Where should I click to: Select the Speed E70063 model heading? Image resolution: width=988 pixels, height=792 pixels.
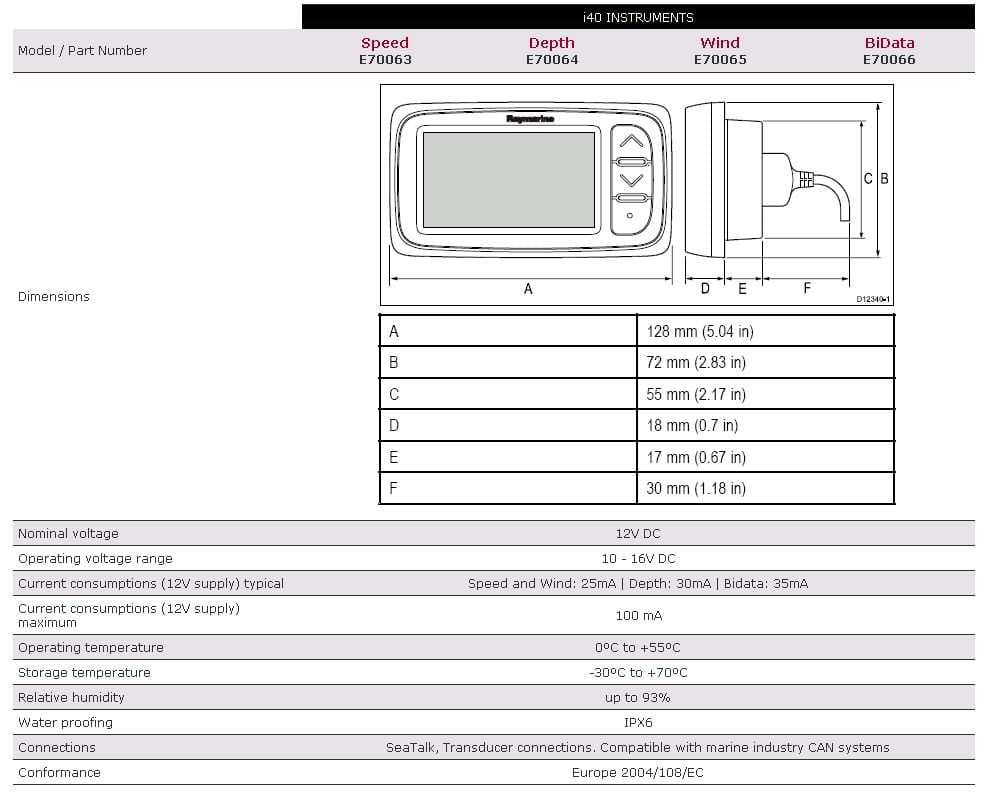385,51
